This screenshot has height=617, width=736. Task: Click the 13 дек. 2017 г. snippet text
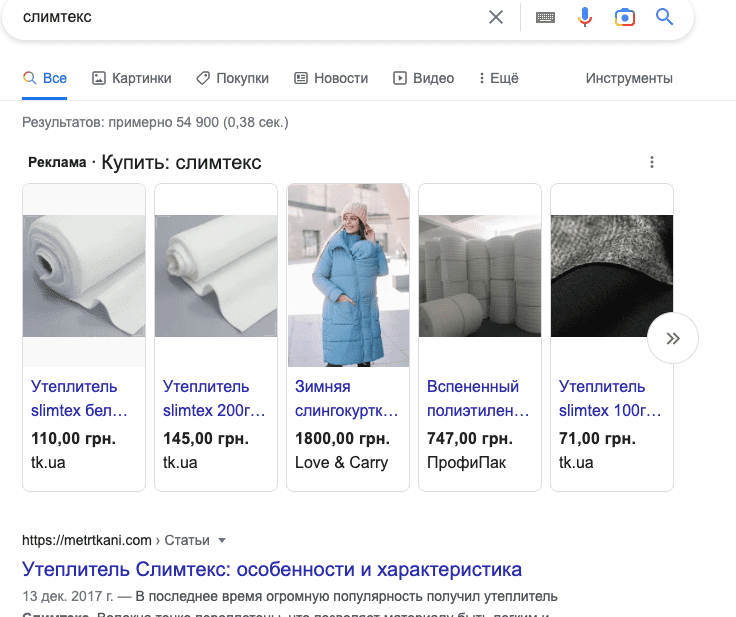pos(68,596)
